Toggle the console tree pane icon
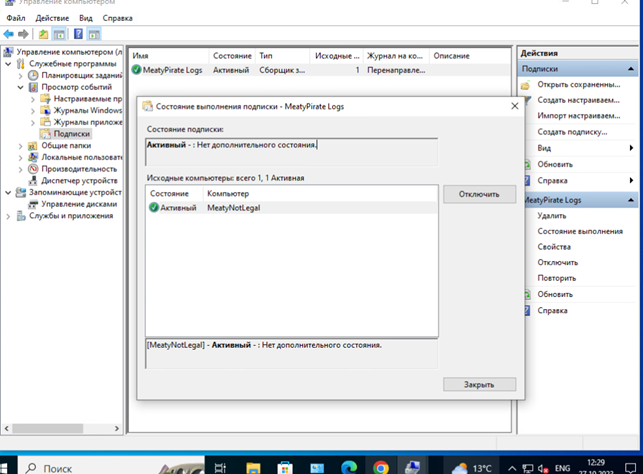 click(x=59, y=34)
